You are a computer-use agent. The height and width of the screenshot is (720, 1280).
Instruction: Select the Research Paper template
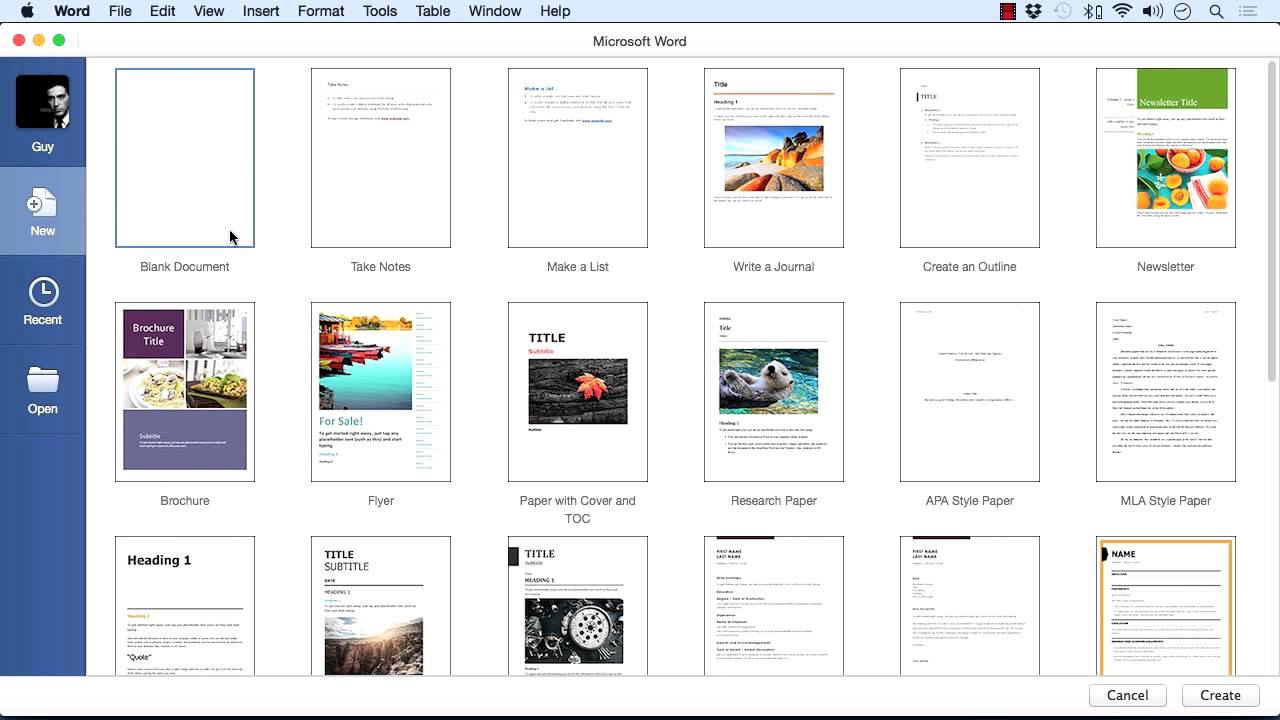[773, 392]
